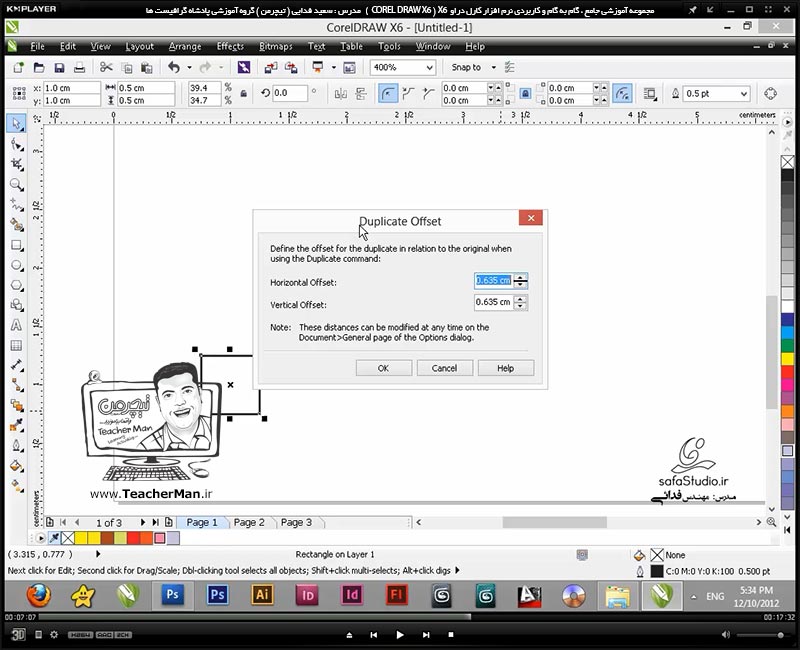
Task: Select the Eyedropper tool
Action: (x=16, y=425)
